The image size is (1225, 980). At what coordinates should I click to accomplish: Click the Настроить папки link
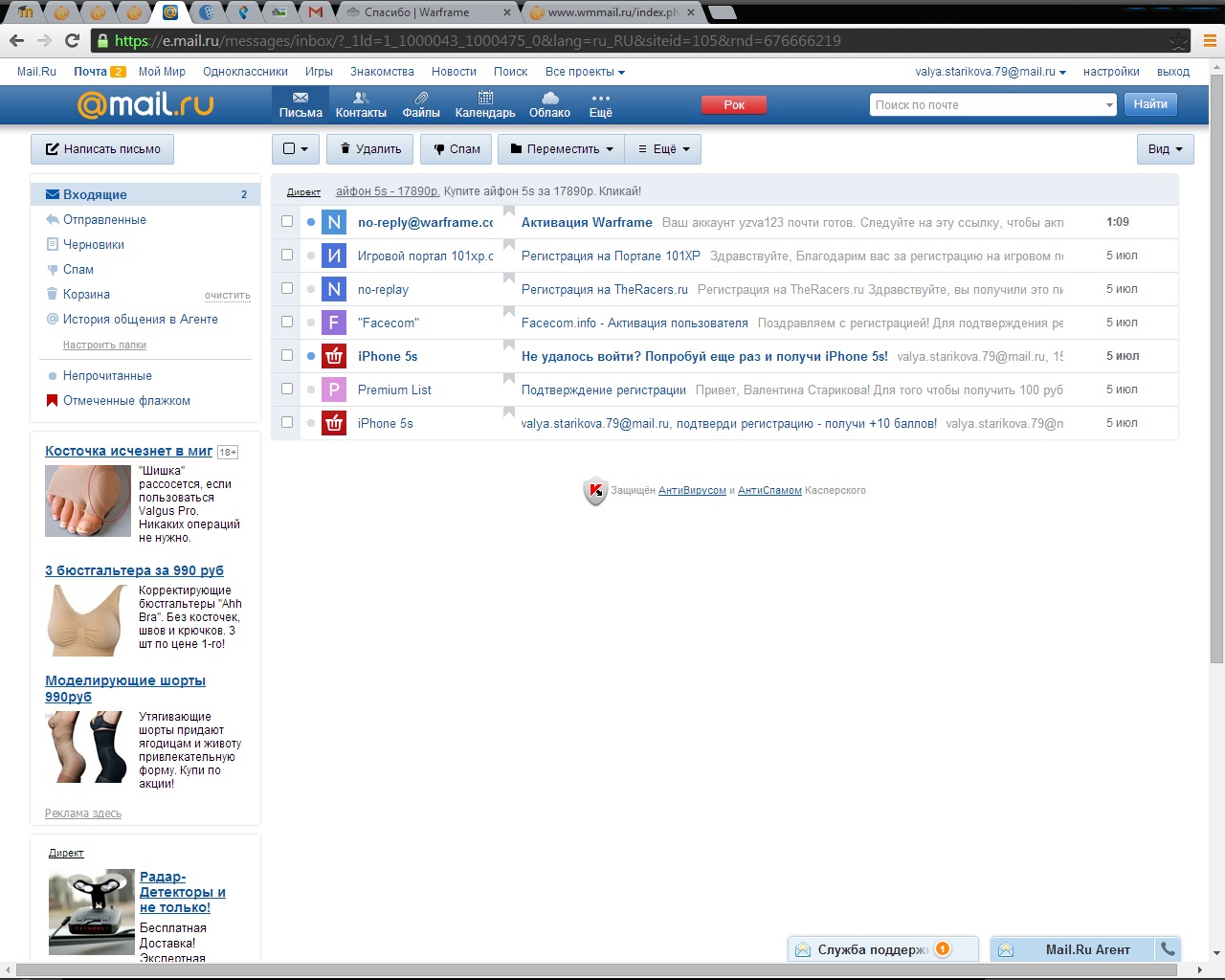(x=104, y=345)
